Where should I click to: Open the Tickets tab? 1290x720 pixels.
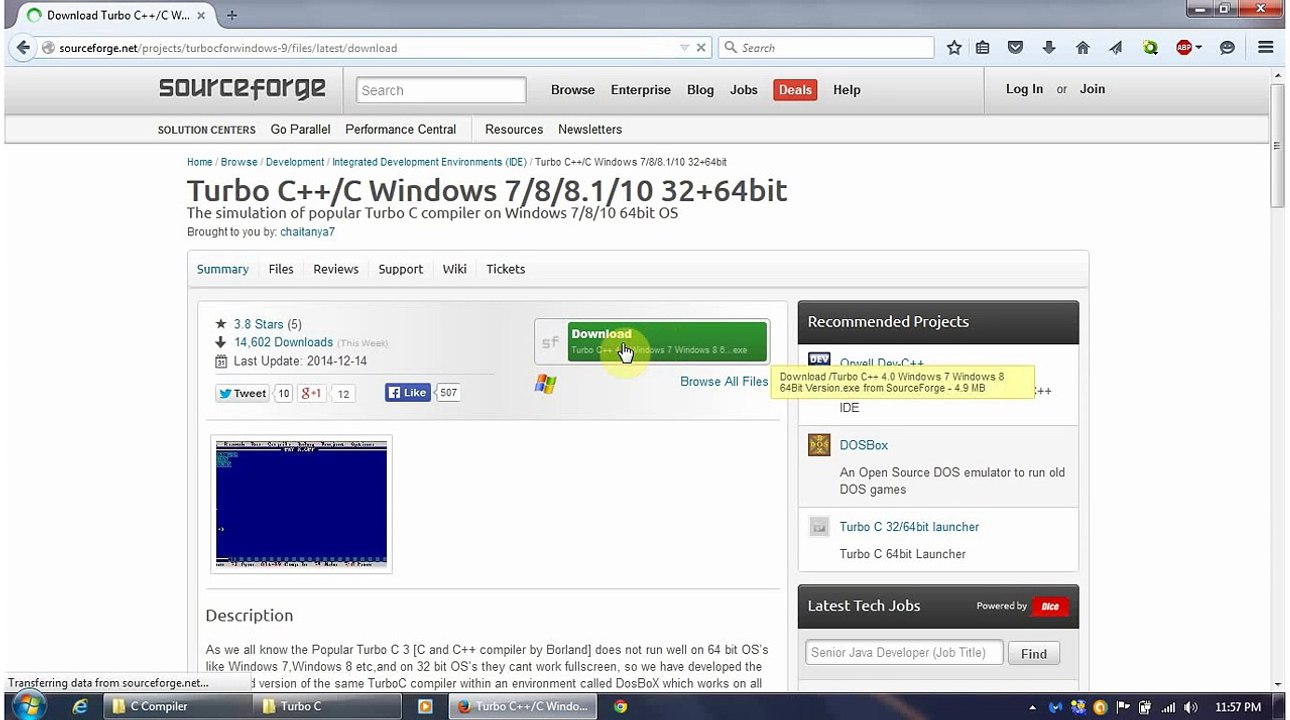click(x=506, y=269)
